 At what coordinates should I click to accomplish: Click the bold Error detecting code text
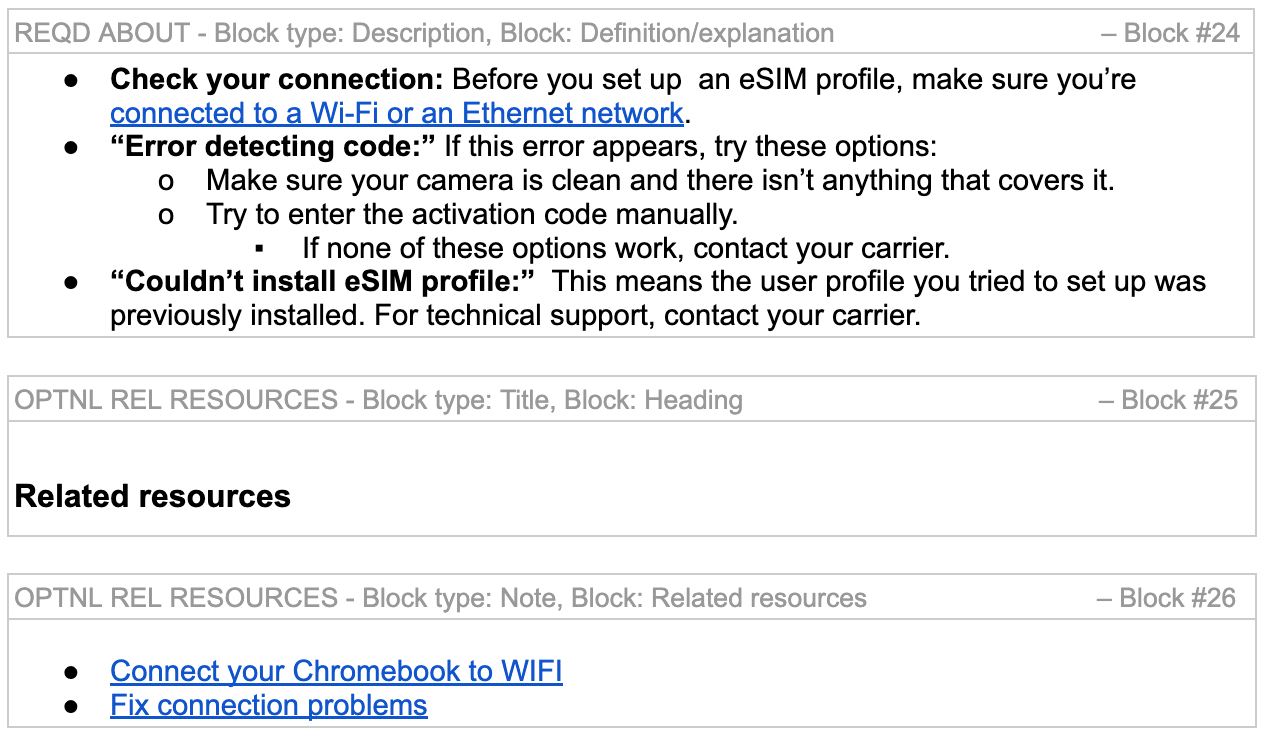tap(273, 147)
